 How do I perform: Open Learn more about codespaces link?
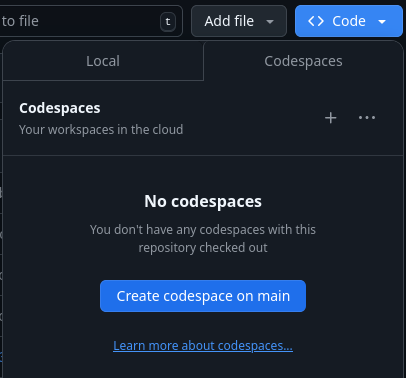point(203,346)
